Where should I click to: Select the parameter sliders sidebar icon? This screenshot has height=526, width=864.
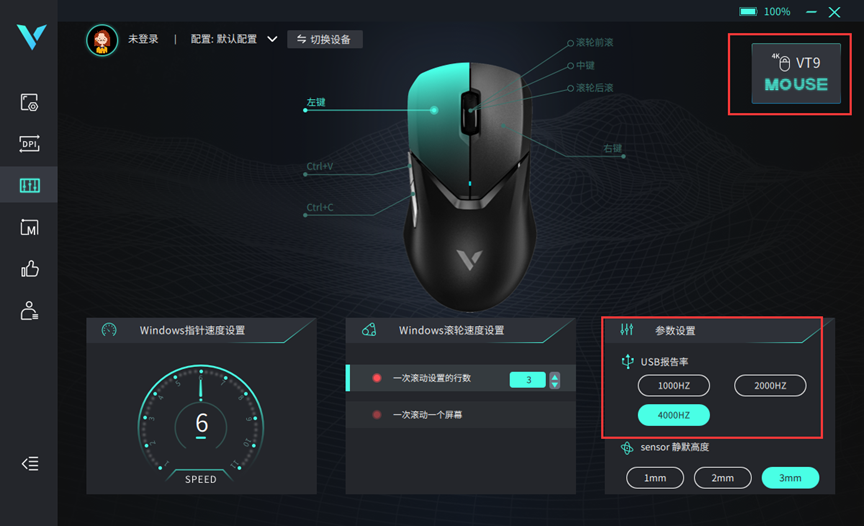(x=29, y=185)
